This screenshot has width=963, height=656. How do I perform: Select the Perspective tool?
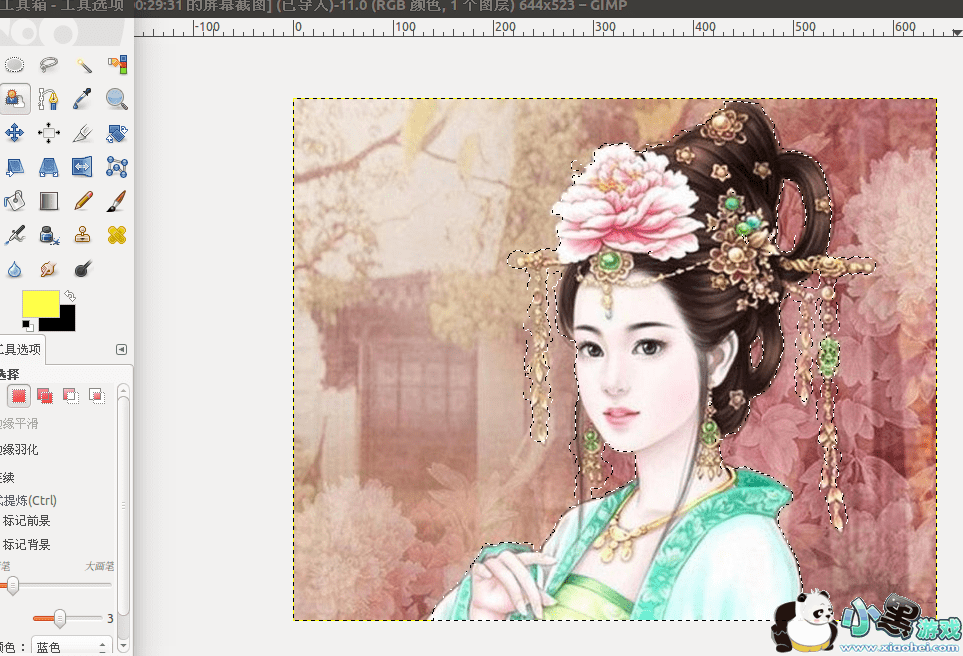click(49, 166)
